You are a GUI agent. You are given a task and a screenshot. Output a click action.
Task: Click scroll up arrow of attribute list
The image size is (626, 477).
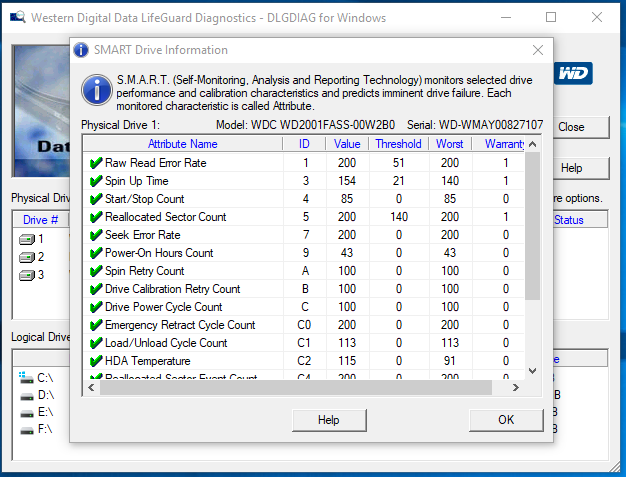coord(532,144)
